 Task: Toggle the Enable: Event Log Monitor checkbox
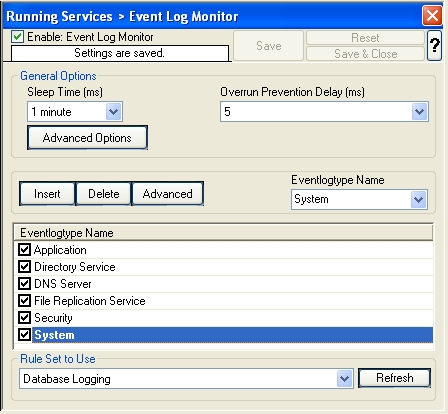17,37
